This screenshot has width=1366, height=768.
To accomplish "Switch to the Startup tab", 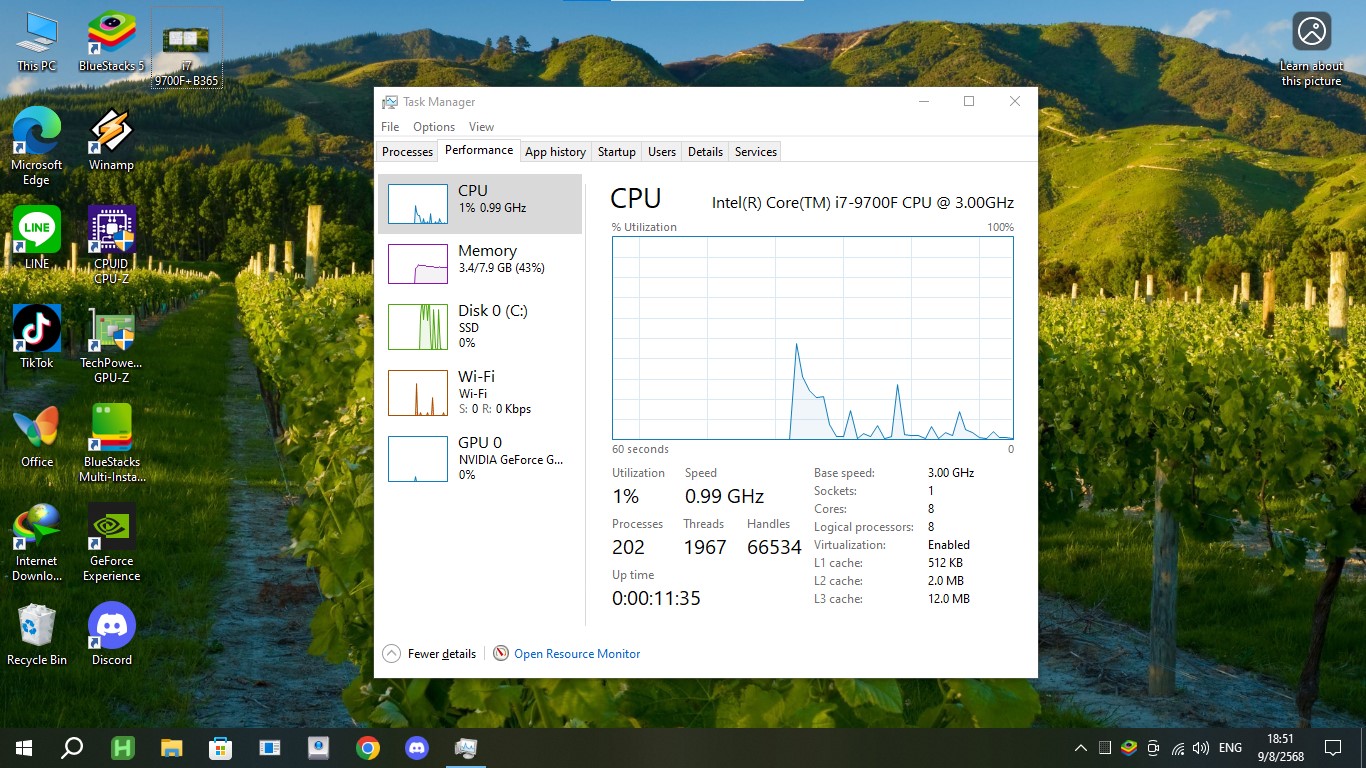I will click(616, 152).
